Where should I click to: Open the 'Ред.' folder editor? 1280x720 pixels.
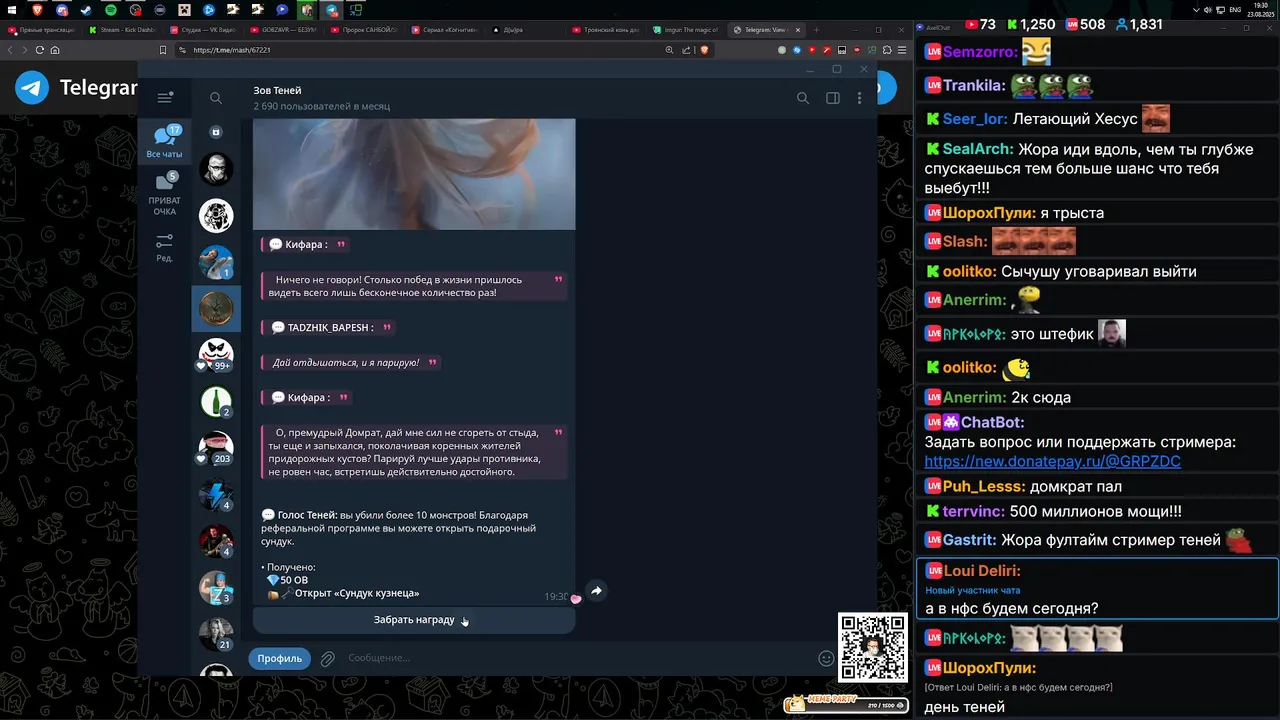point(165,248)
